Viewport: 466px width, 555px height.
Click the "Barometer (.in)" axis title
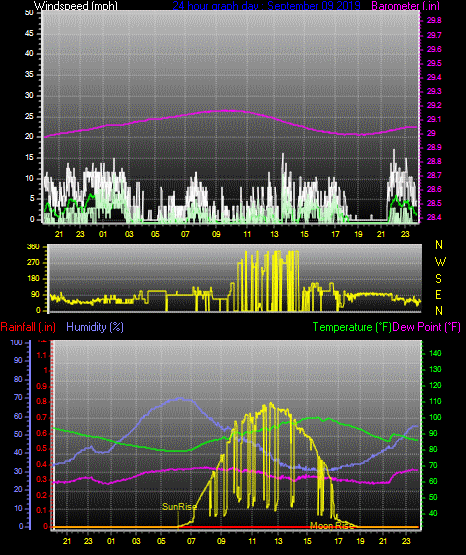coord(405,5)
